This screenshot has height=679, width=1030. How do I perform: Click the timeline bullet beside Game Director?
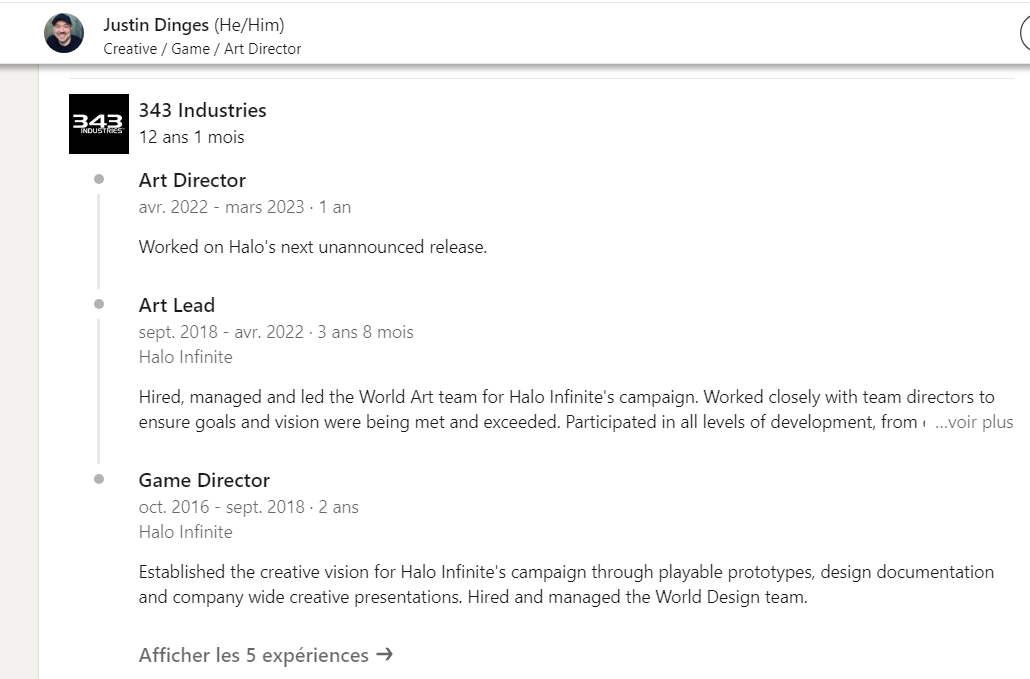99,479
